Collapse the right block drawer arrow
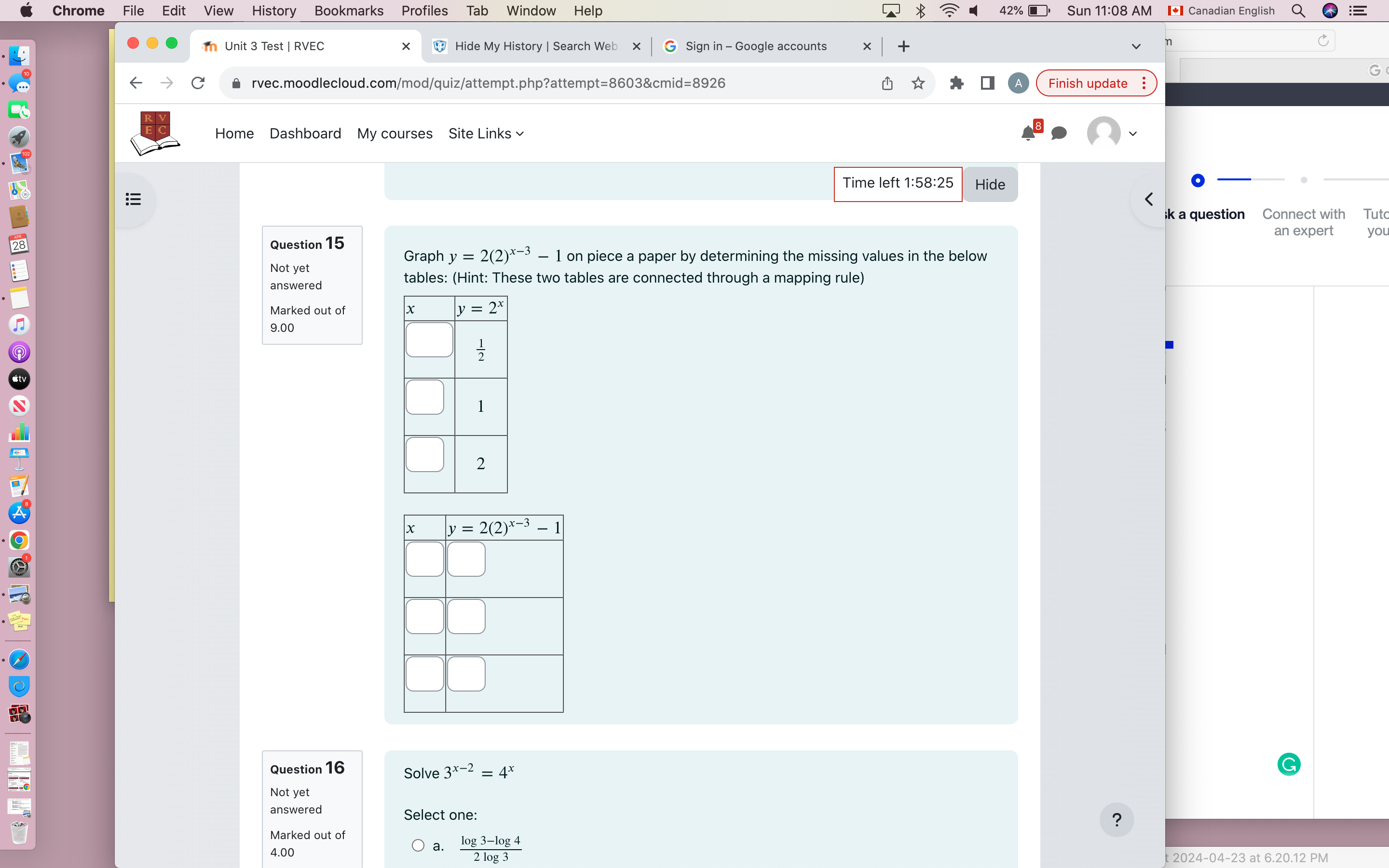 1148,199
